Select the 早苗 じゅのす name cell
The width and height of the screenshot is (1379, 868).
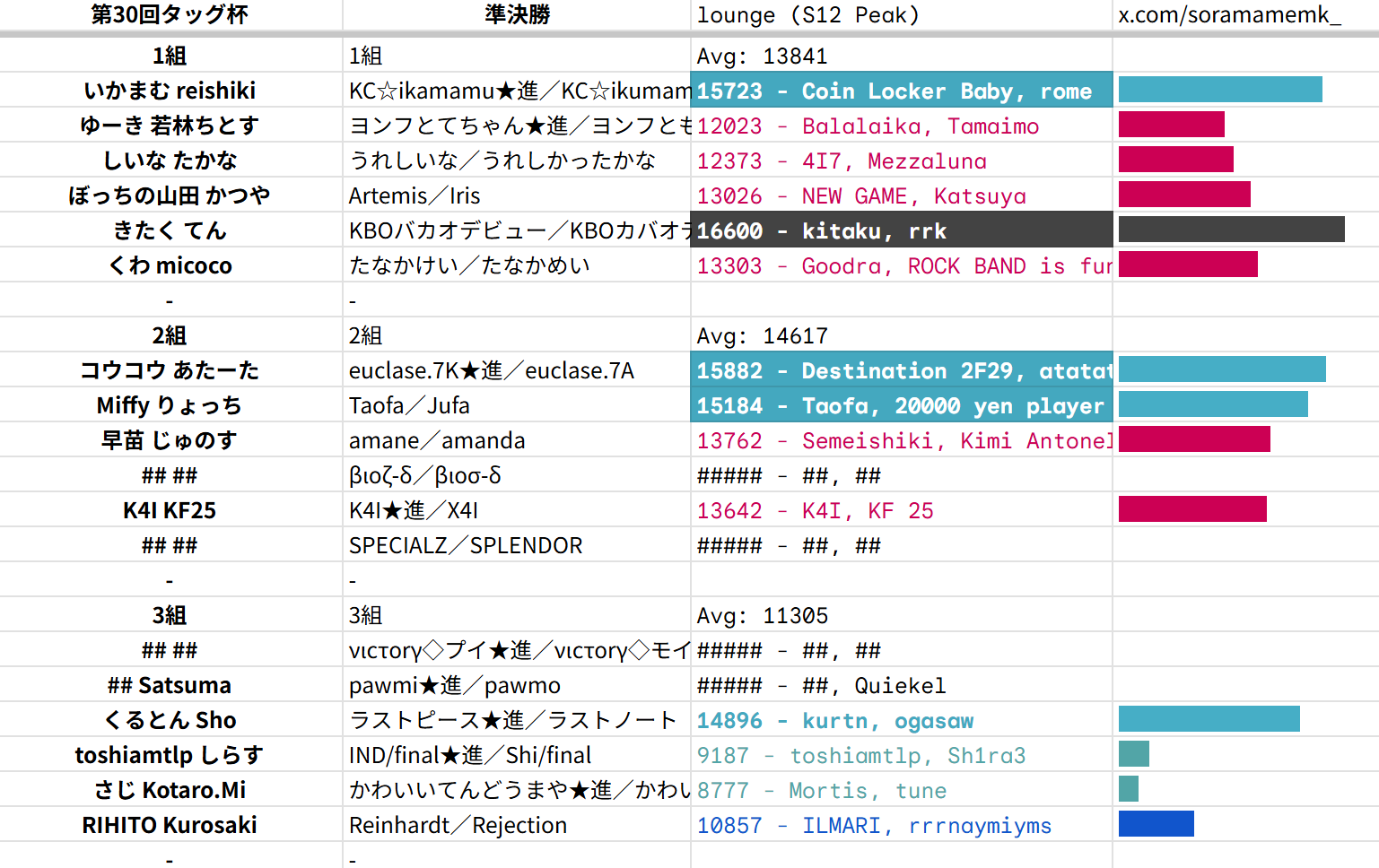pyautogui.click(x=170, y=440)
